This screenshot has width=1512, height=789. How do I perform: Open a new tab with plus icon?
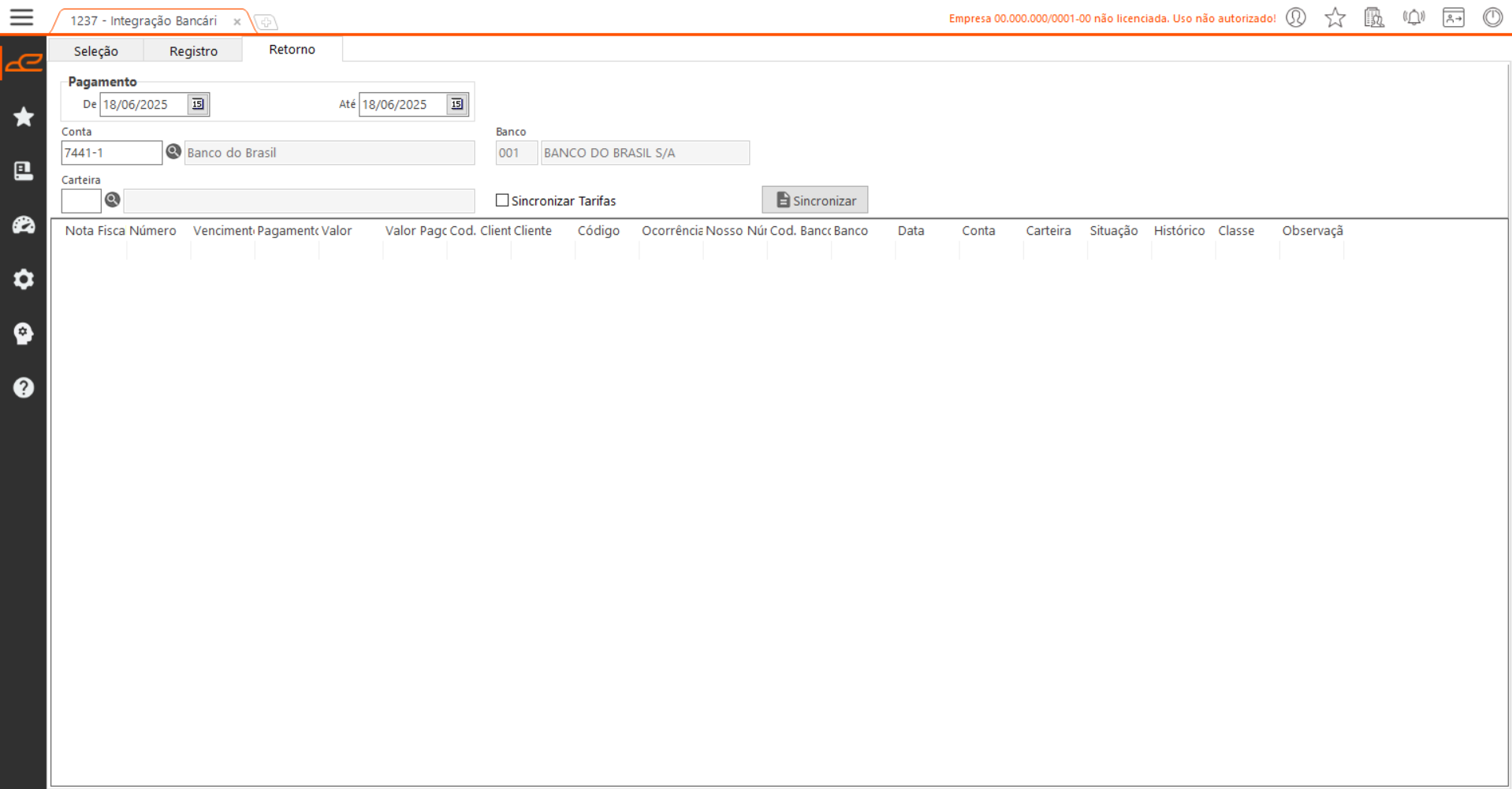click(x=266, y=22)
